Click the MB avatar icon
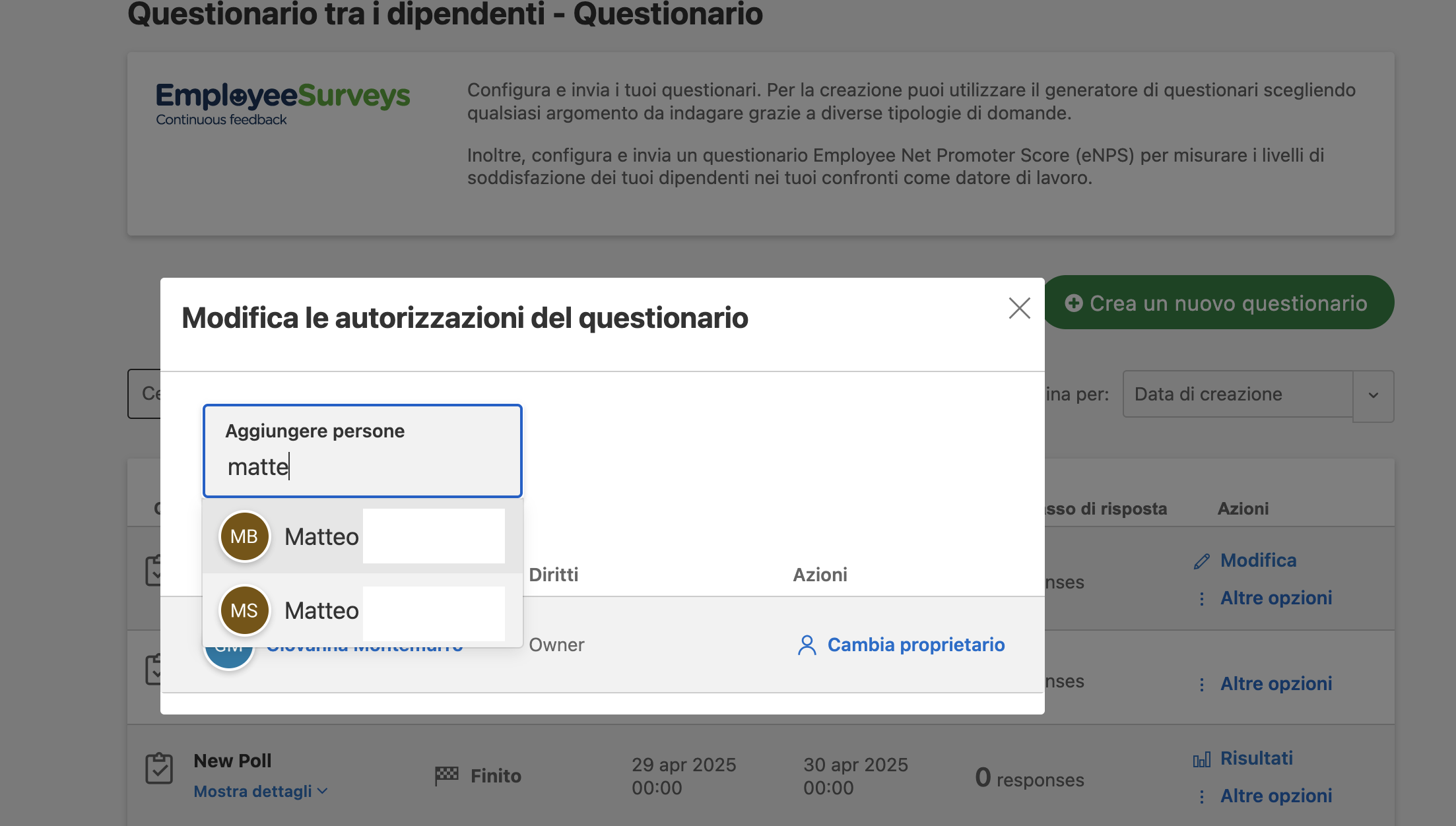This screenshot has width=1456, height=826. click(x=244, y=536)
